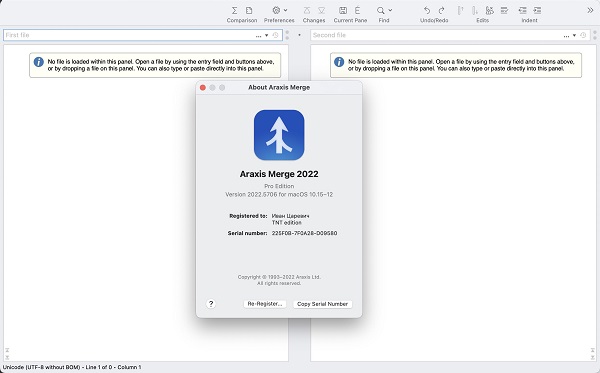
Task: Go to next change triangle icon
Action: coord(322,10)
